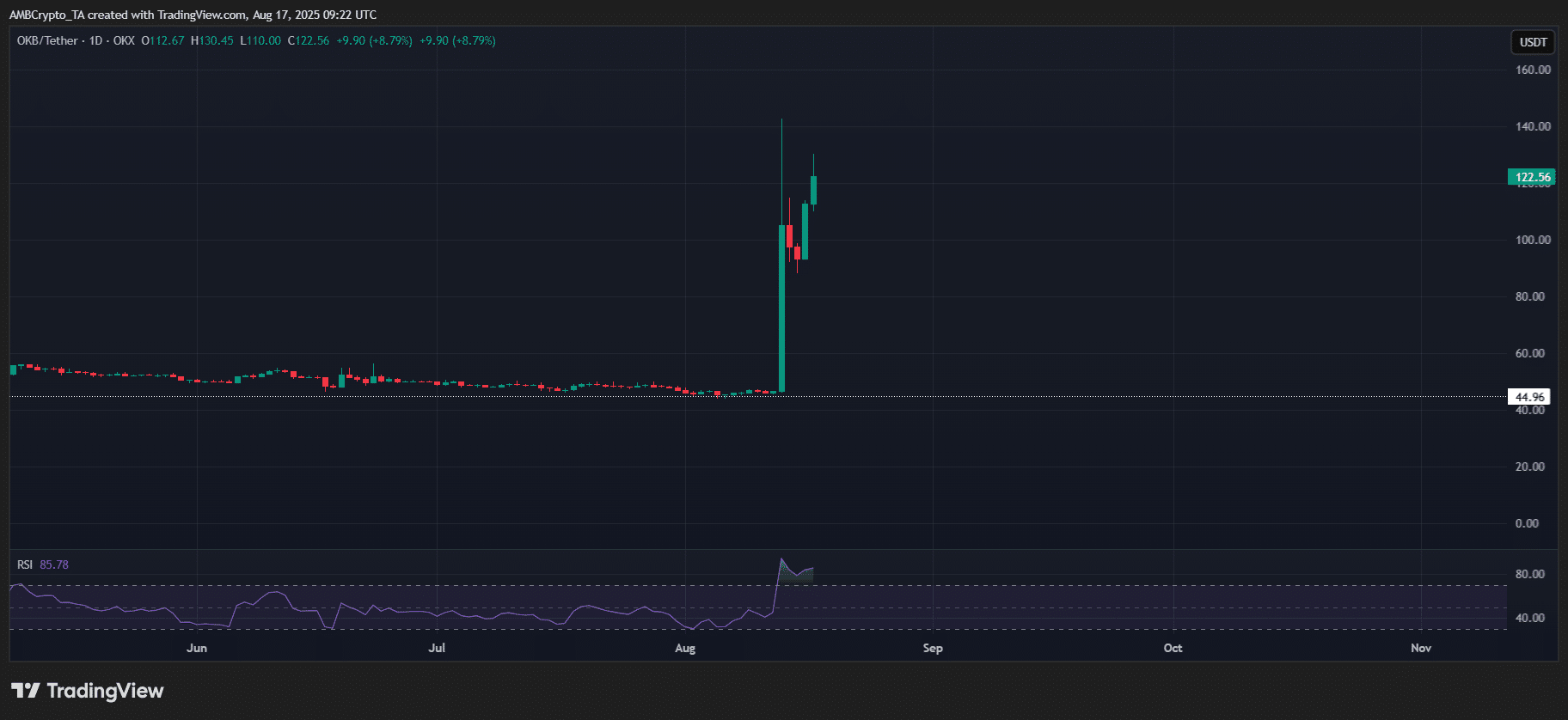Click the Oct label on time axis
This screenshot has width=1568, height=720.
(1173, 648)
